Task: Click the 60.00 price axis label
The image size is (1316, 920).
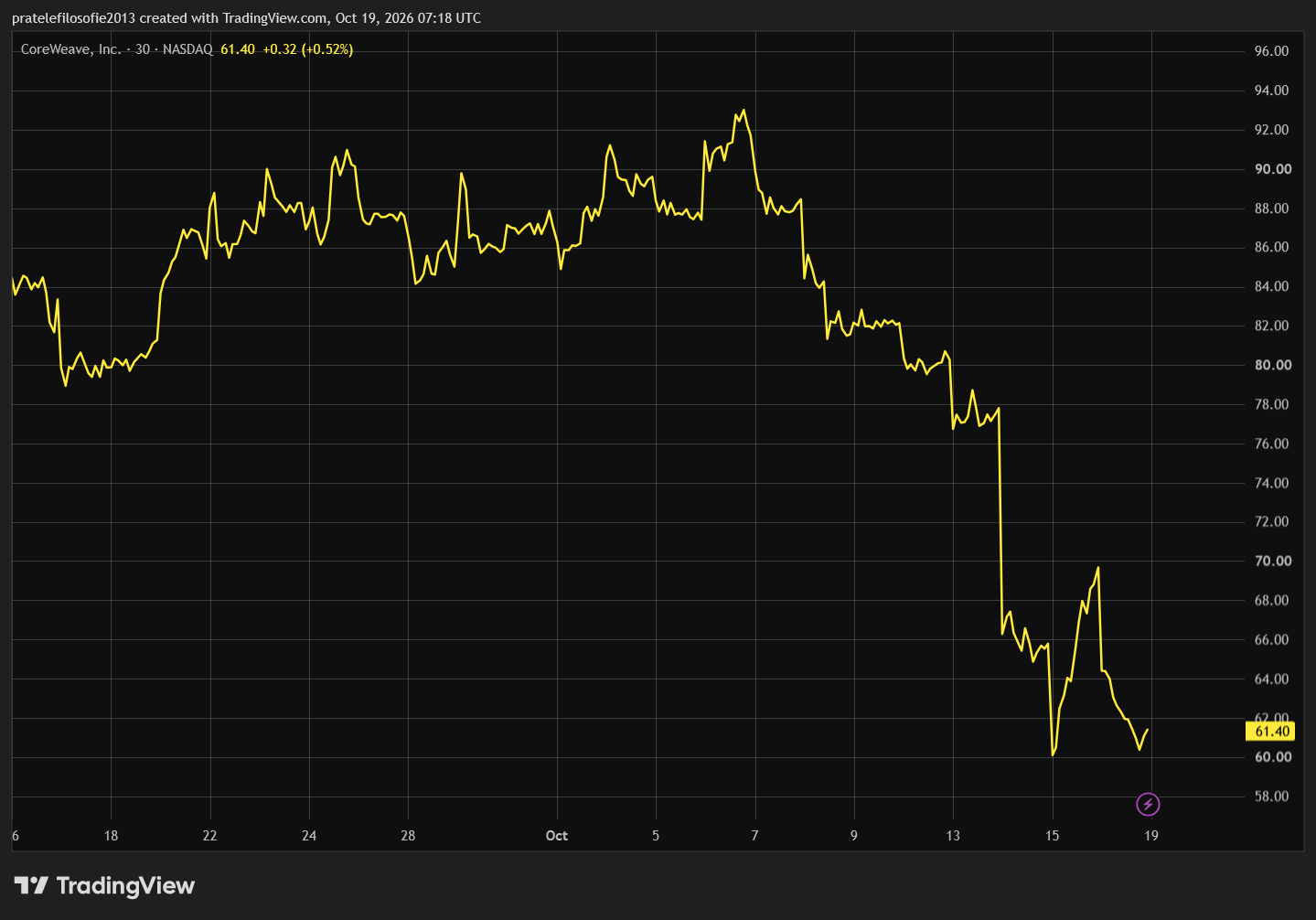Action: pyautogui.click(x=1273, y=757)
